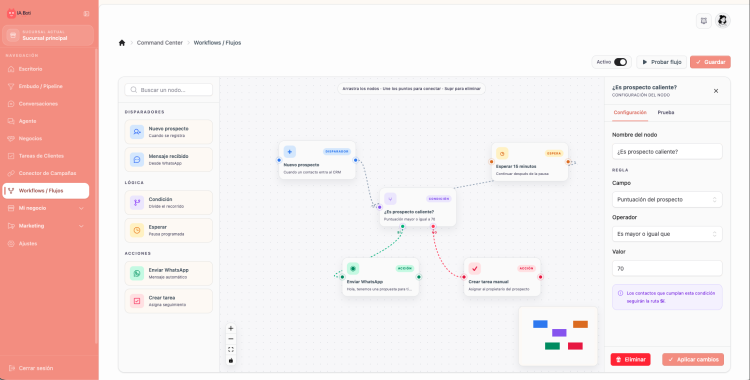Expand the Marketing chevron
The width and height of the screenshot is (750, 380).
tap(81, 226)
